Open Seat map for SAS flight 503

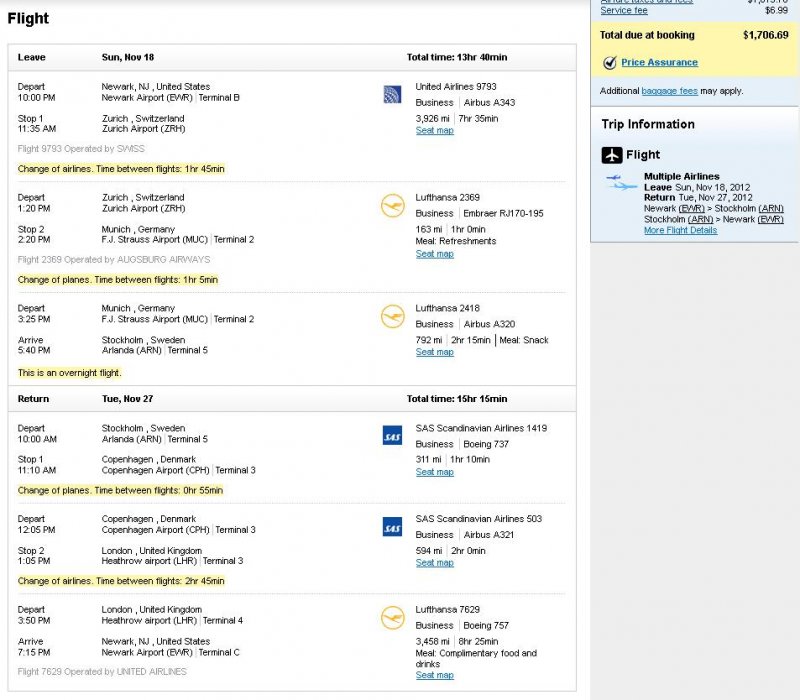click(x=434, y=563)
